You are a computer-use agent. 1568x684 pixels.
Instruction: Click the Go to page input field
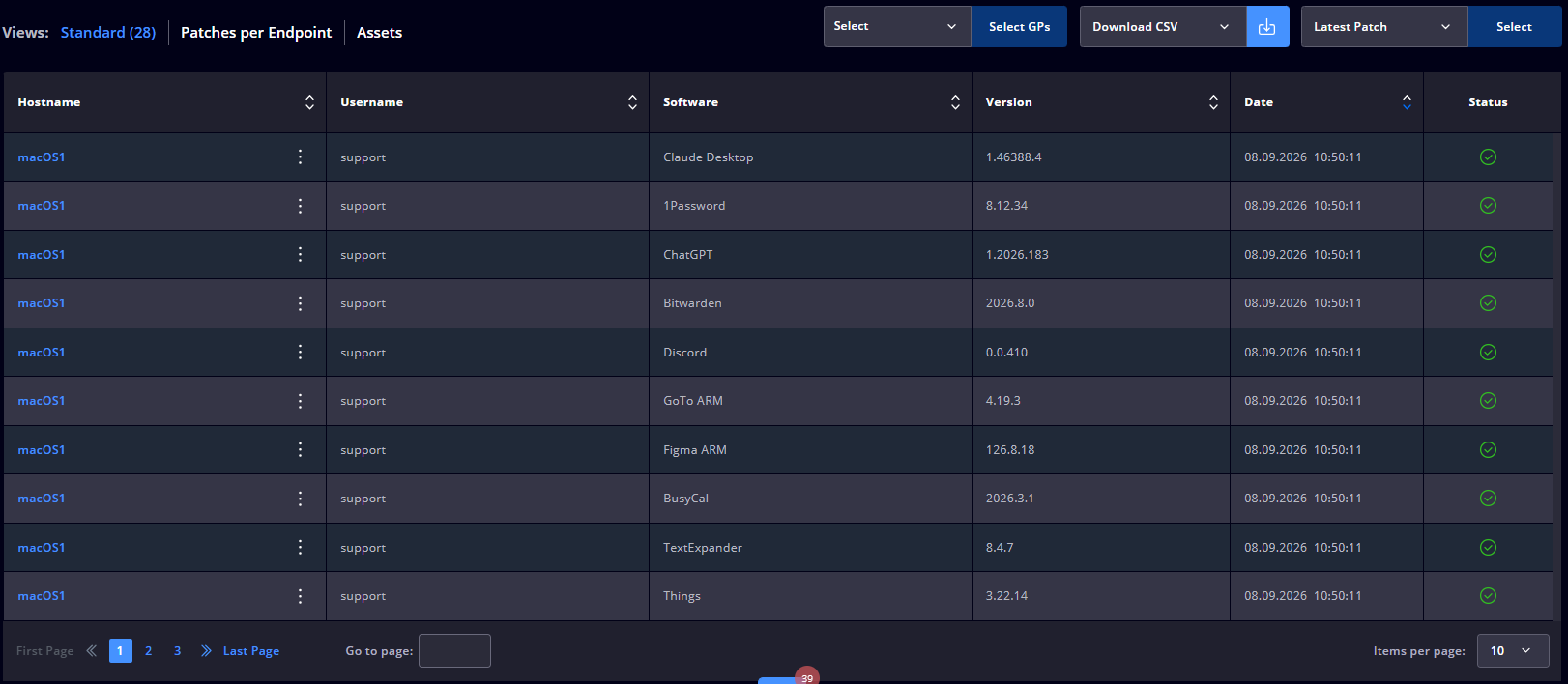coord(454,651)
